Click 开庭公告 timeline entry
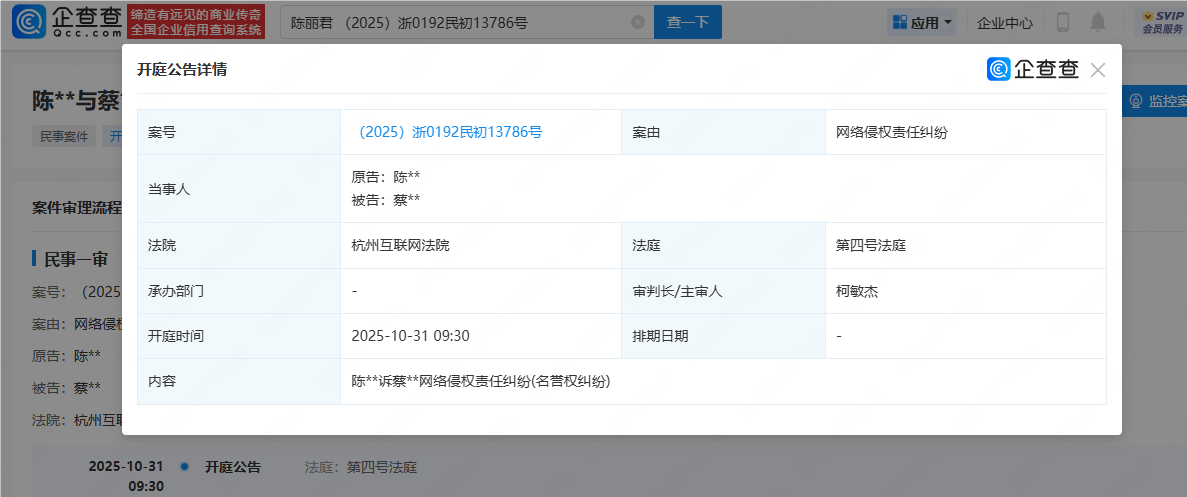The image size is (1187, 497). [233, 467]
